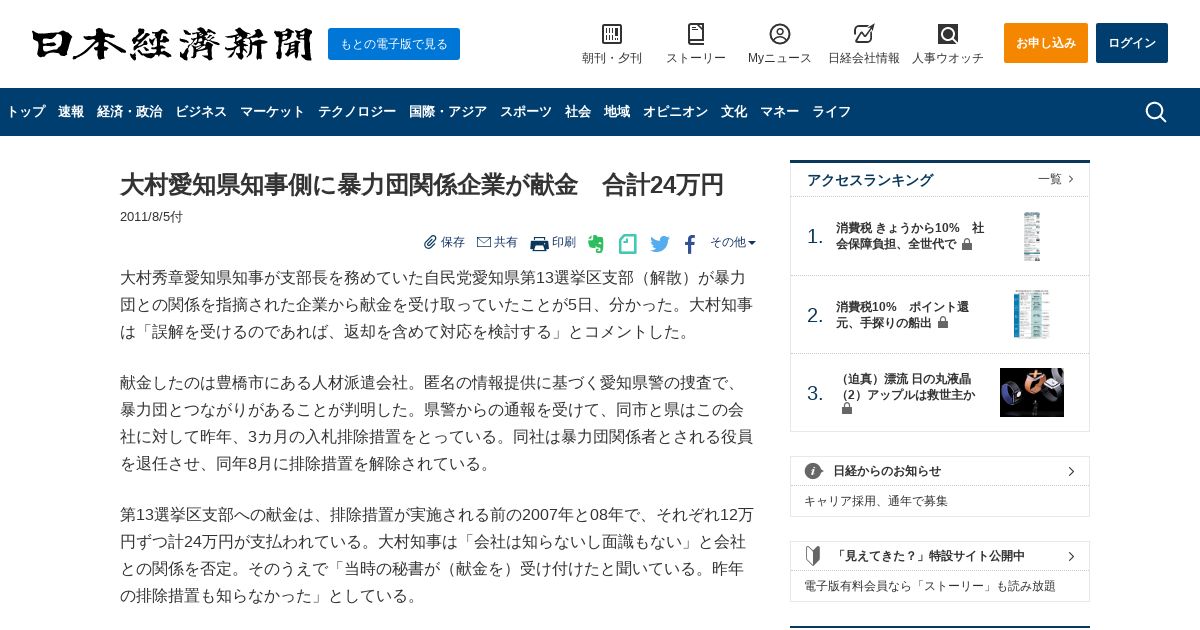Select 速報 in the navigation bar
Viewport: 1200px width, 630px height.
click(71, 112)
